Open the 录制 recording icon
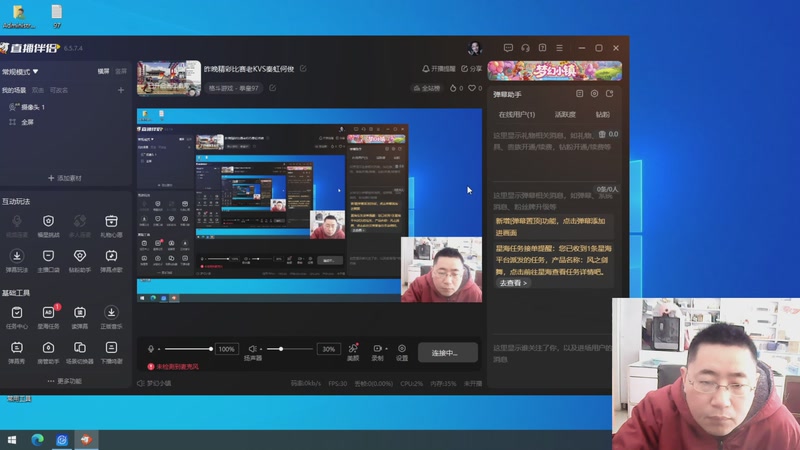Image resolution: width=800 pixels, height=450 pixels. (377, 348)
